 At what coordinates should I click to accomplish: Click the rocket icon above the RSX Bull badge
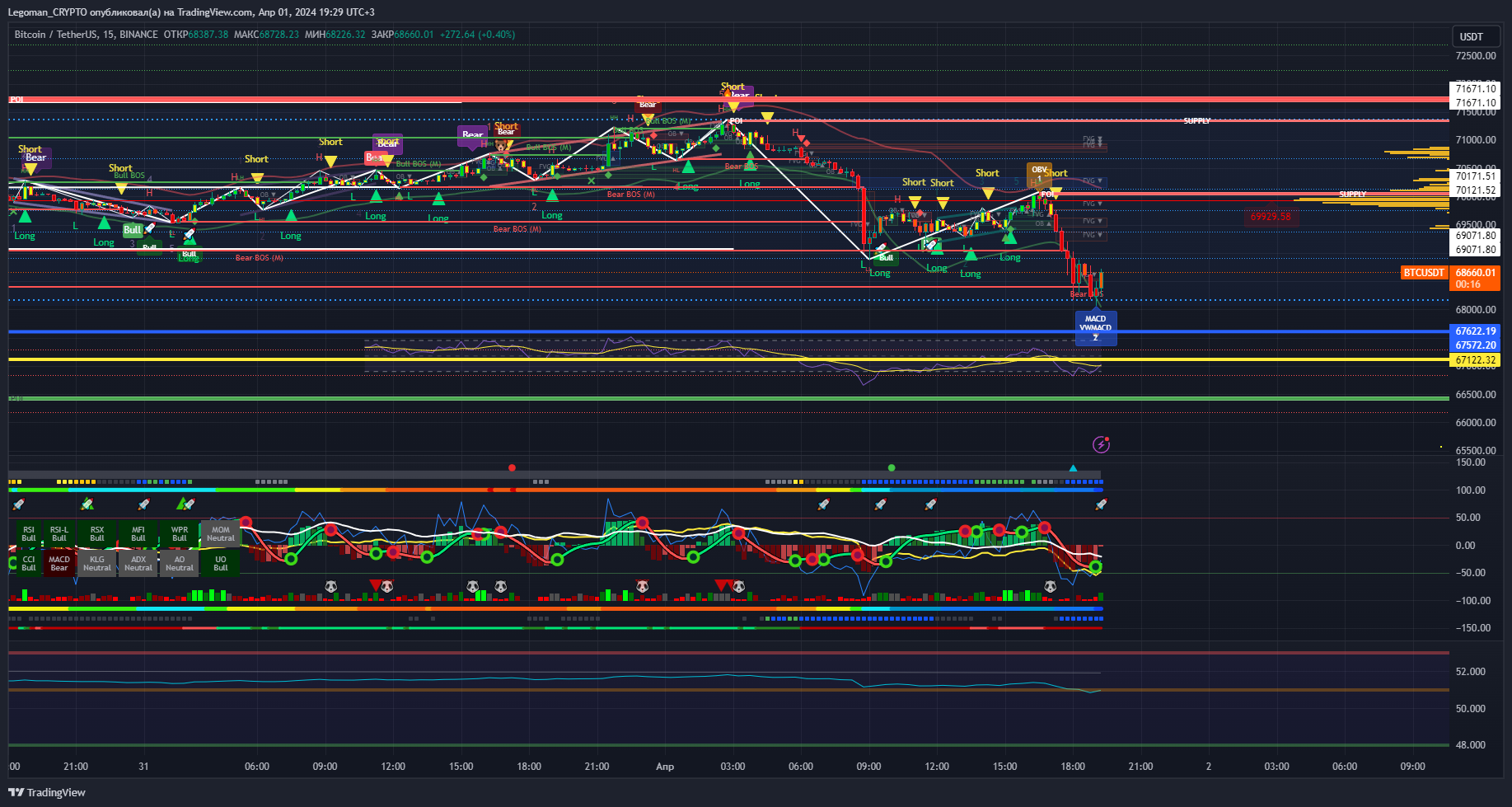87,504
